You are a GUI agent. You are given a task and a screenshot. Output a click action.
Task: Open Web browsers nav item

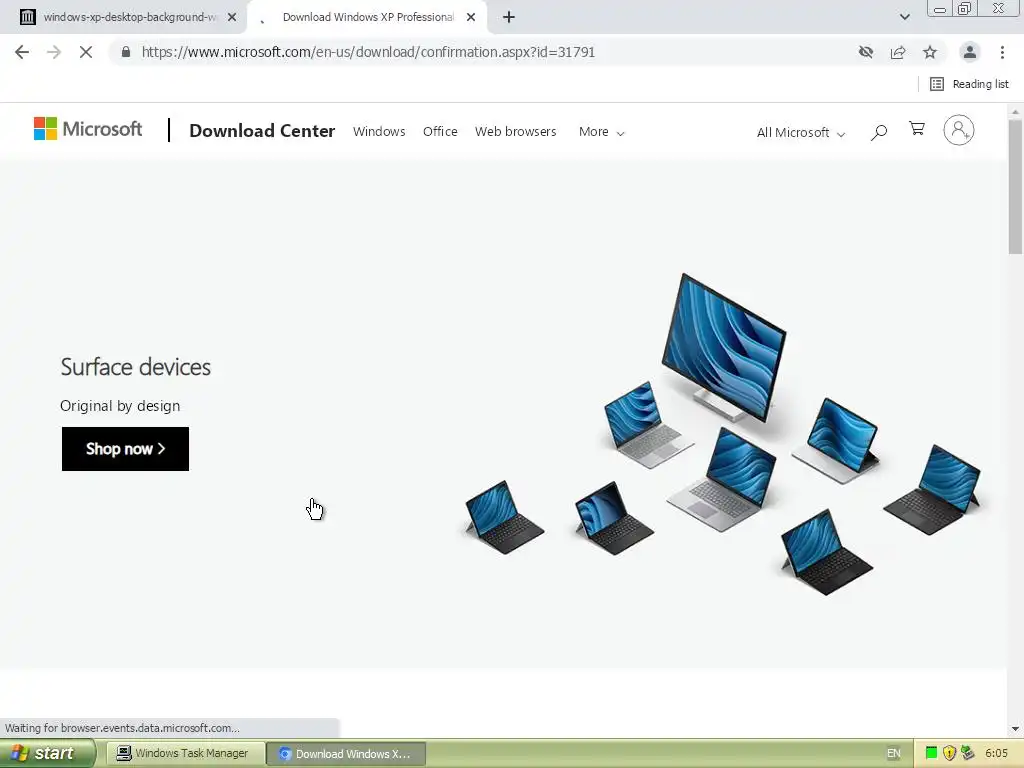pyautogui.click(x=515, y=131)
